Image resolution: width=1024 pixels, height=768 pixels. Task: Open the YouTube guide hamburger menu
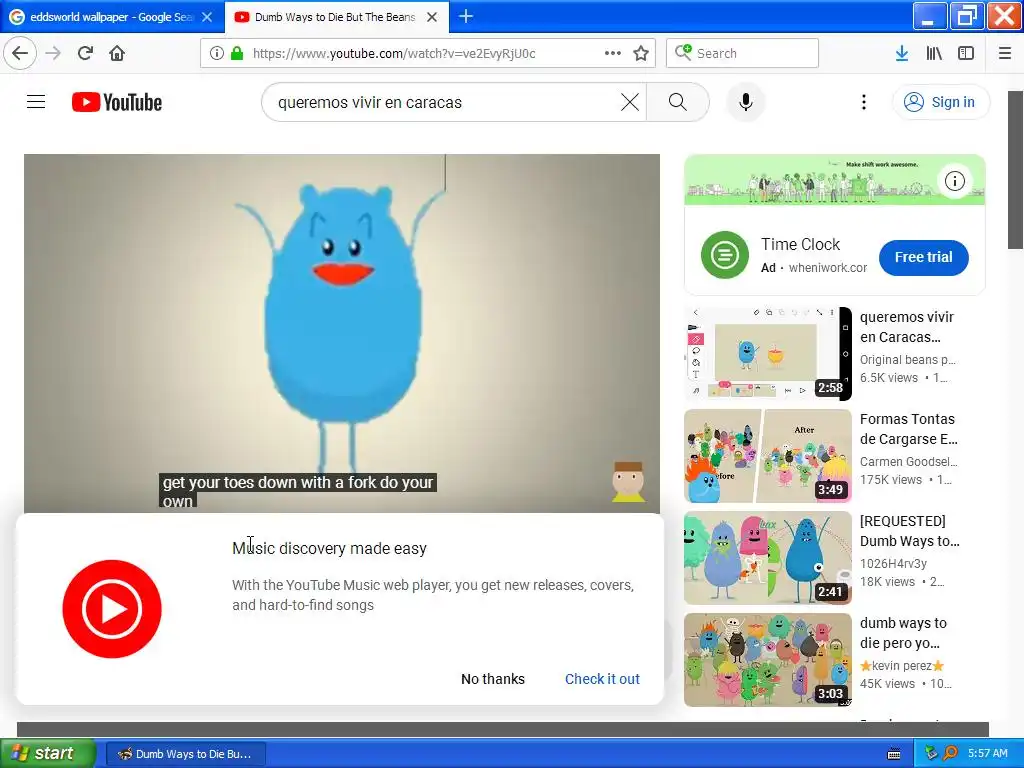(x=36, y=102)
